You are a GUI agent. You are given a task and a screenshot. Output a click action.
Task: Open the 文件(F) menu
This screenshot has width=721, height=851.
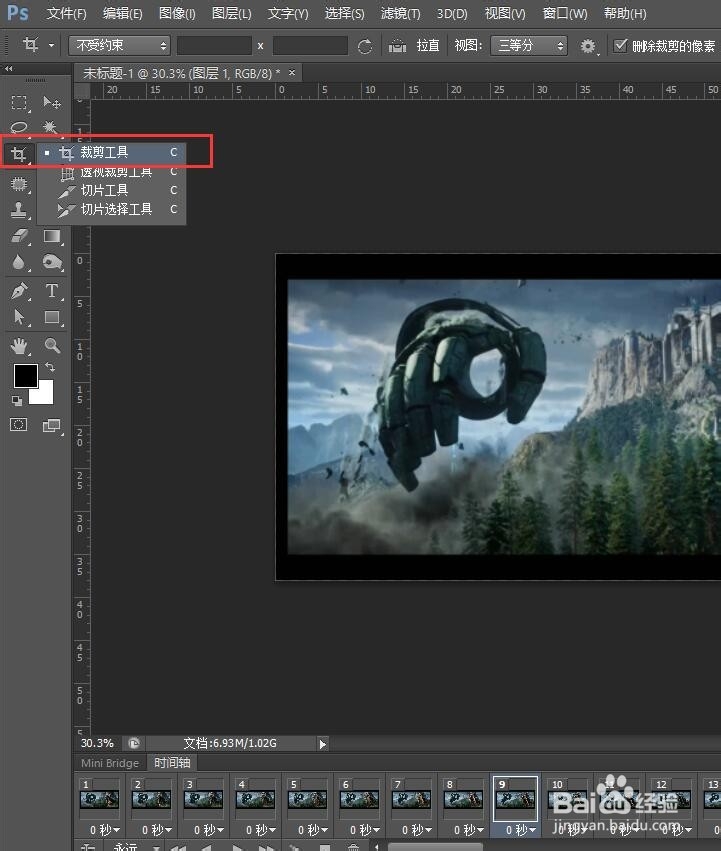[x=66, y=14]
